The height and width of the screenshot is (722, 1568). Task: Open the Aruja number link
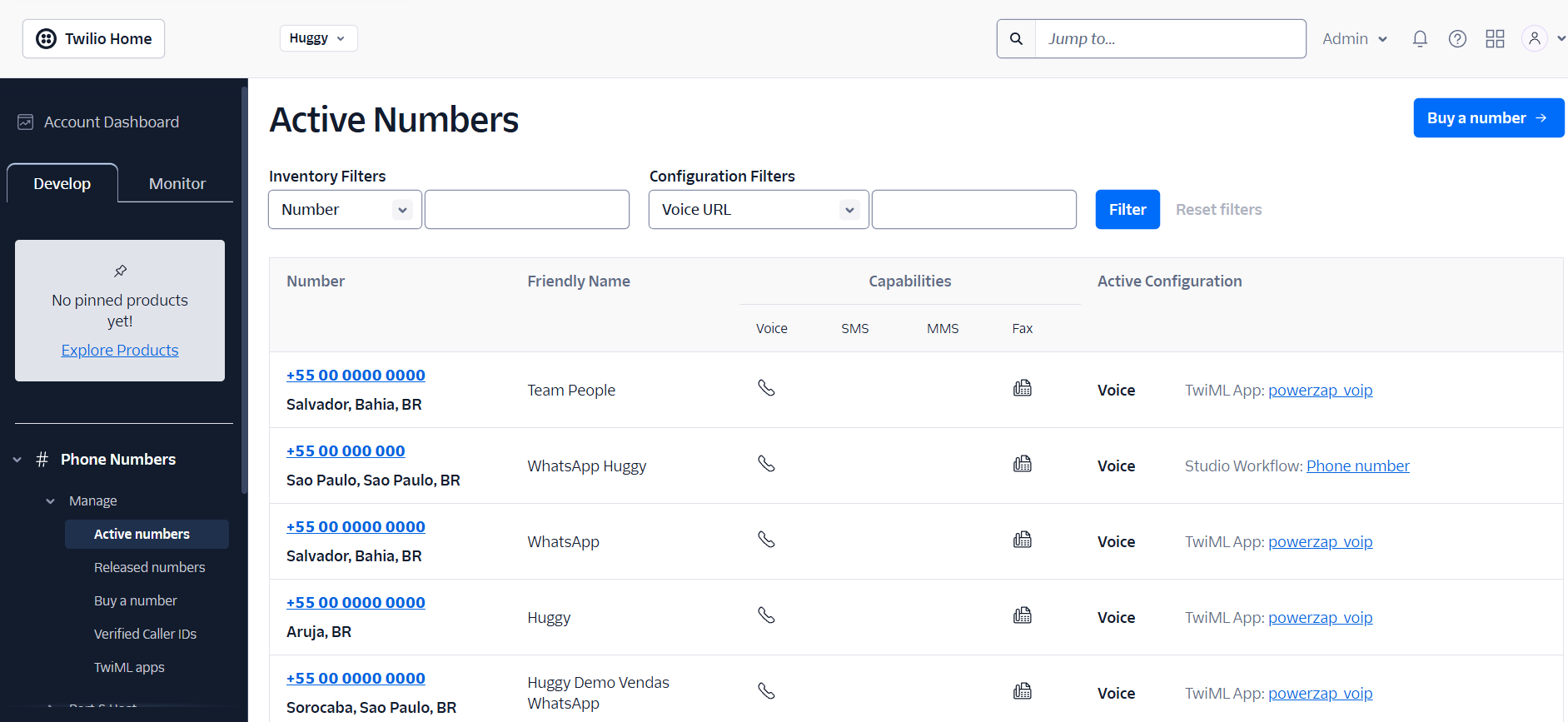[356, 603]
